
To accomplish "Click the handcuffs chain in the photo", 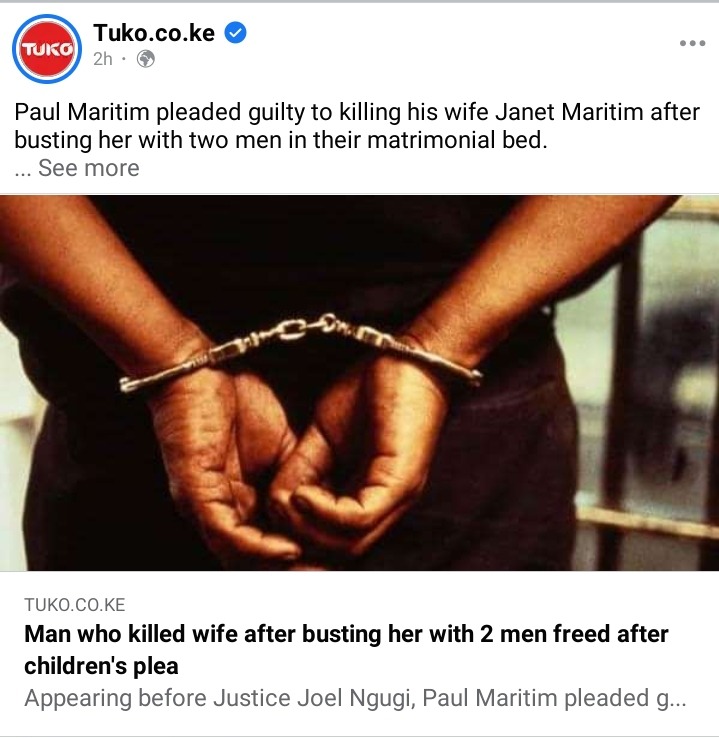I will pos(301,329).
